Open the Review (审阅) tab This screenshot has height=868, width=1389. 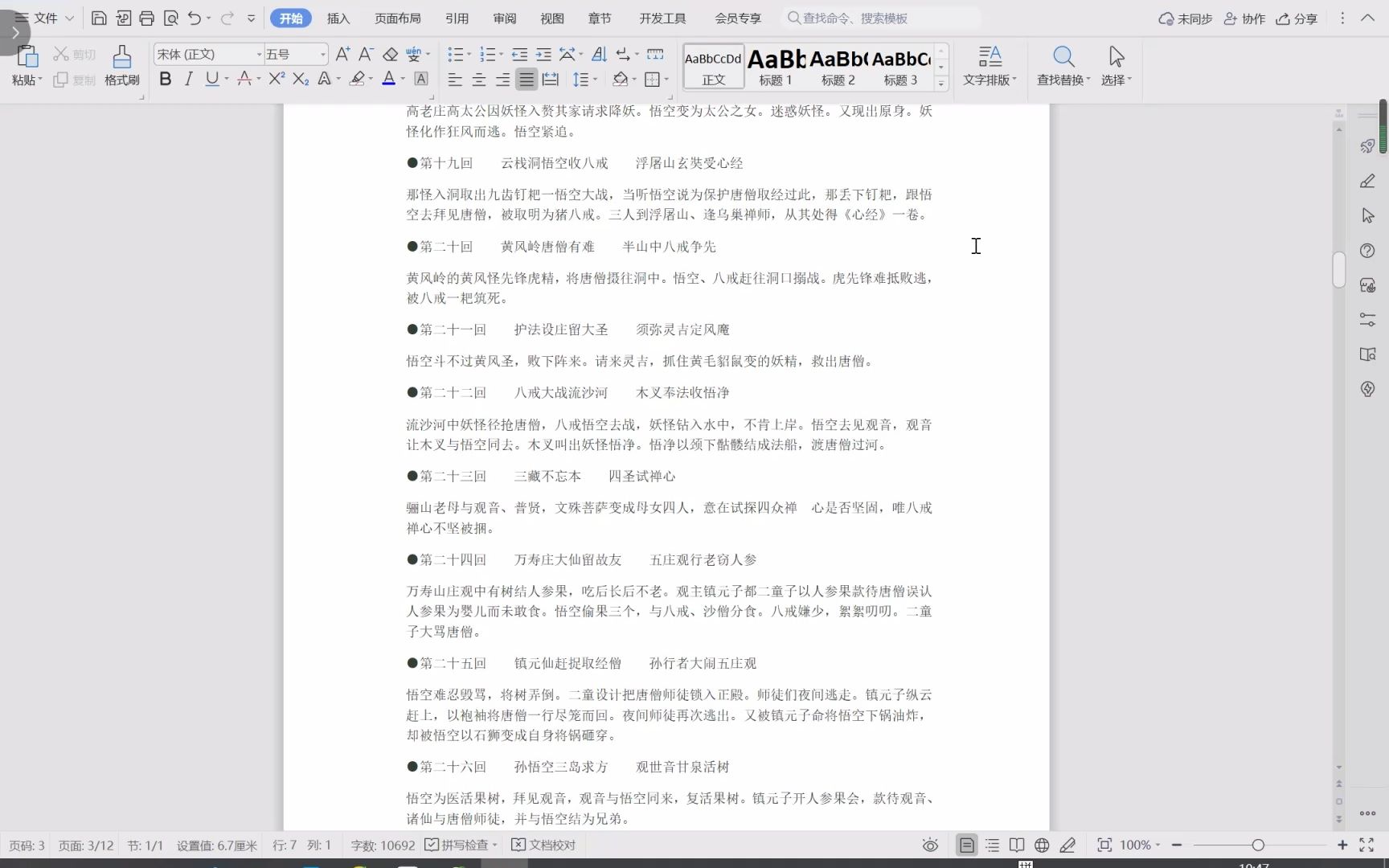click(505, 18)
